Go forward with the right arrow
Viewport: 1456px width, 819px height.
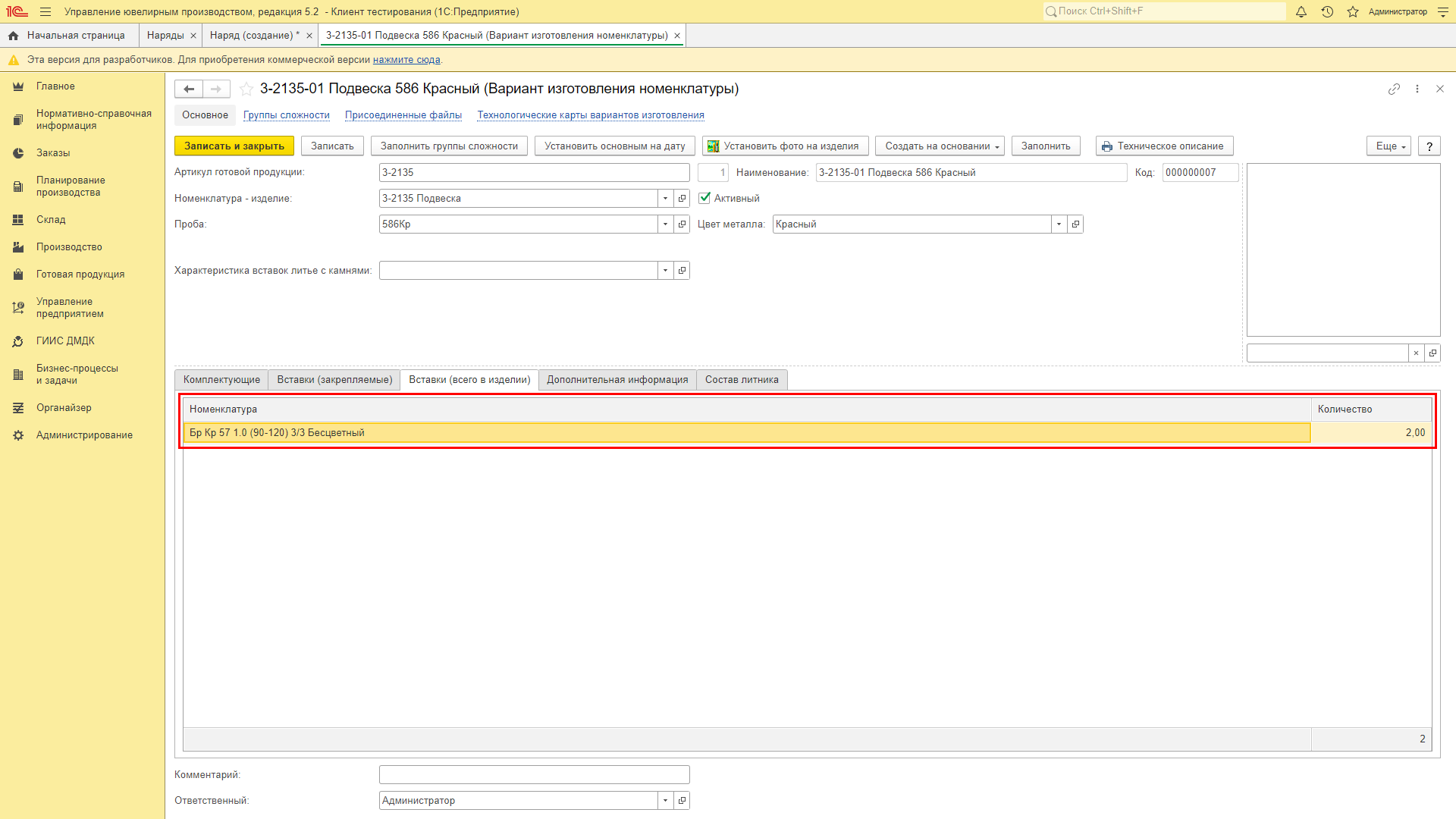[216, 89]
